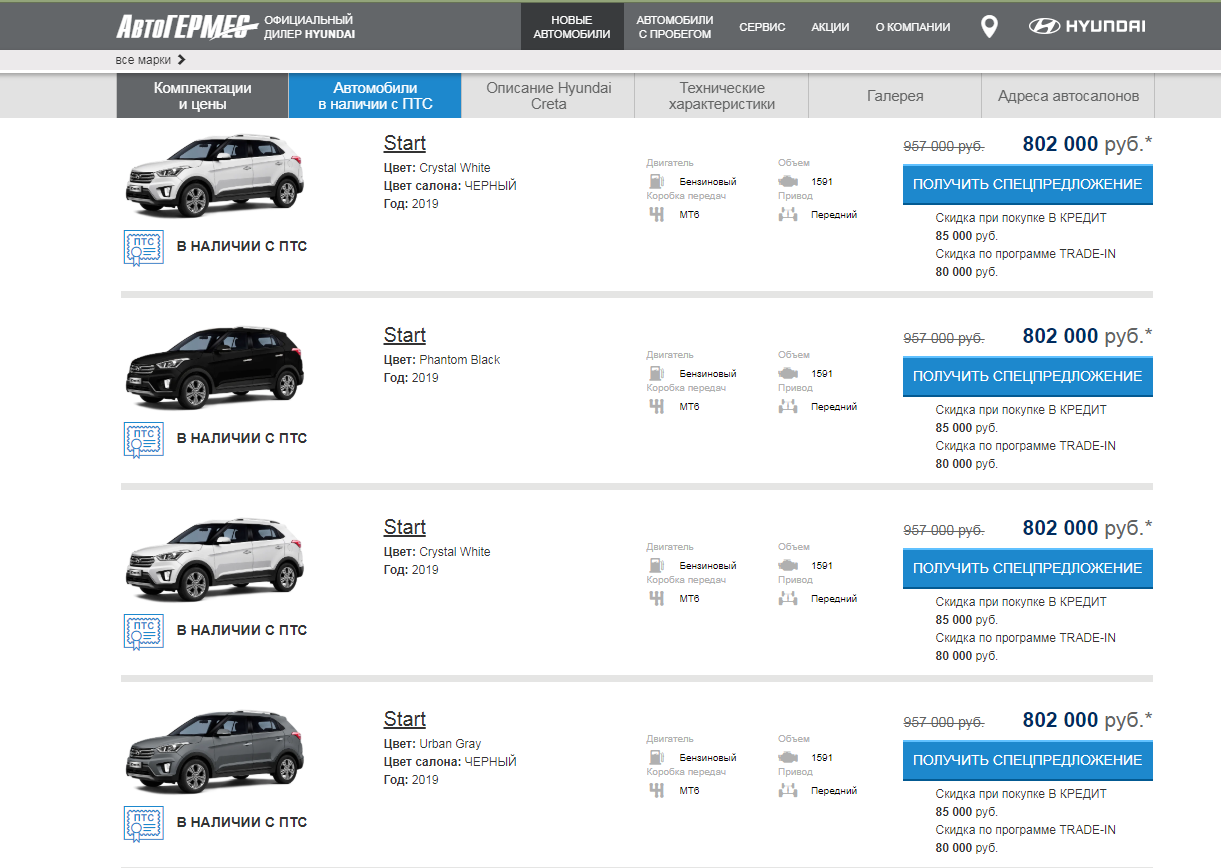
Task: Expand the 'все марки' chevron
Action: coord(181,60)
